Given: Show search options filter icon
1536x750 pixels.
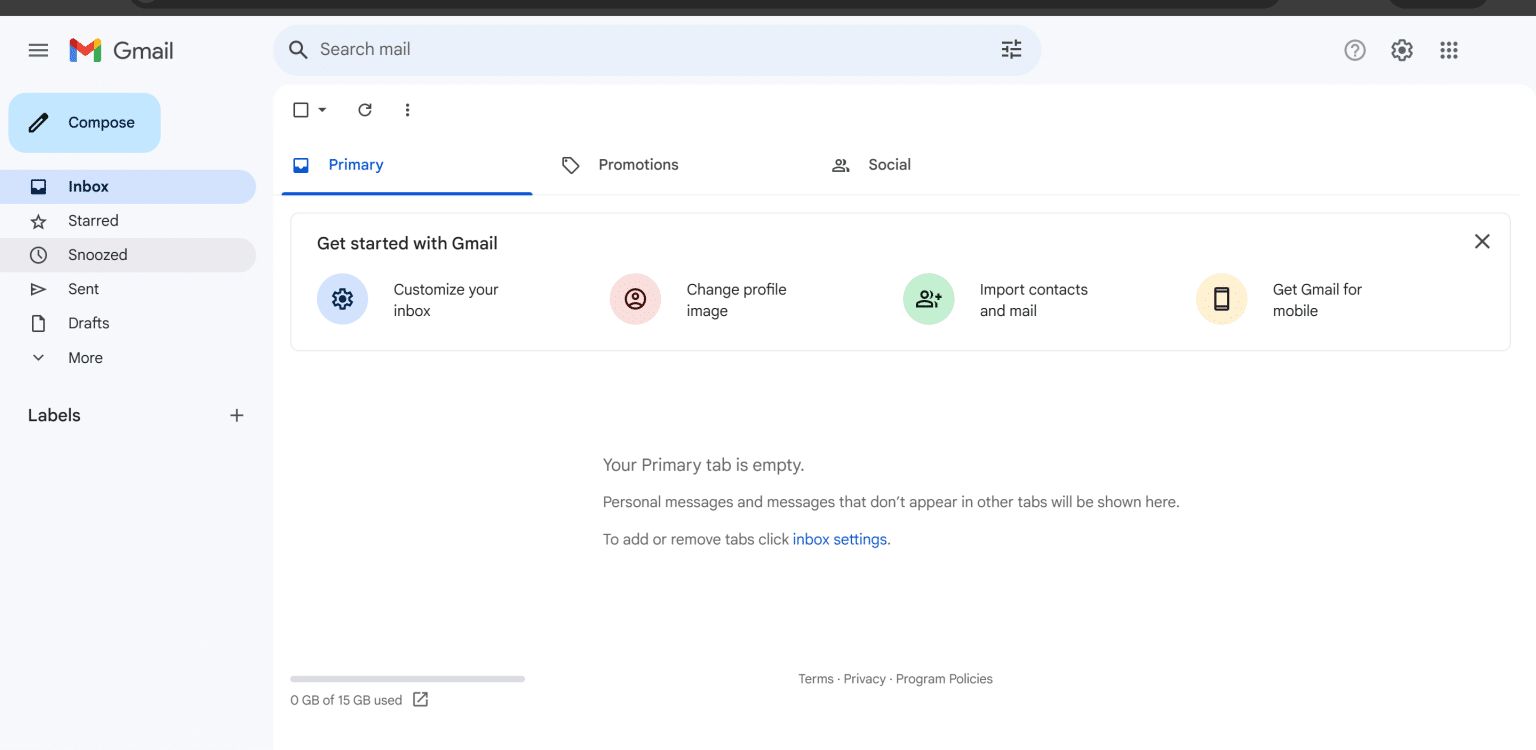Looking at the screenshot, I should click(1011, 49).
